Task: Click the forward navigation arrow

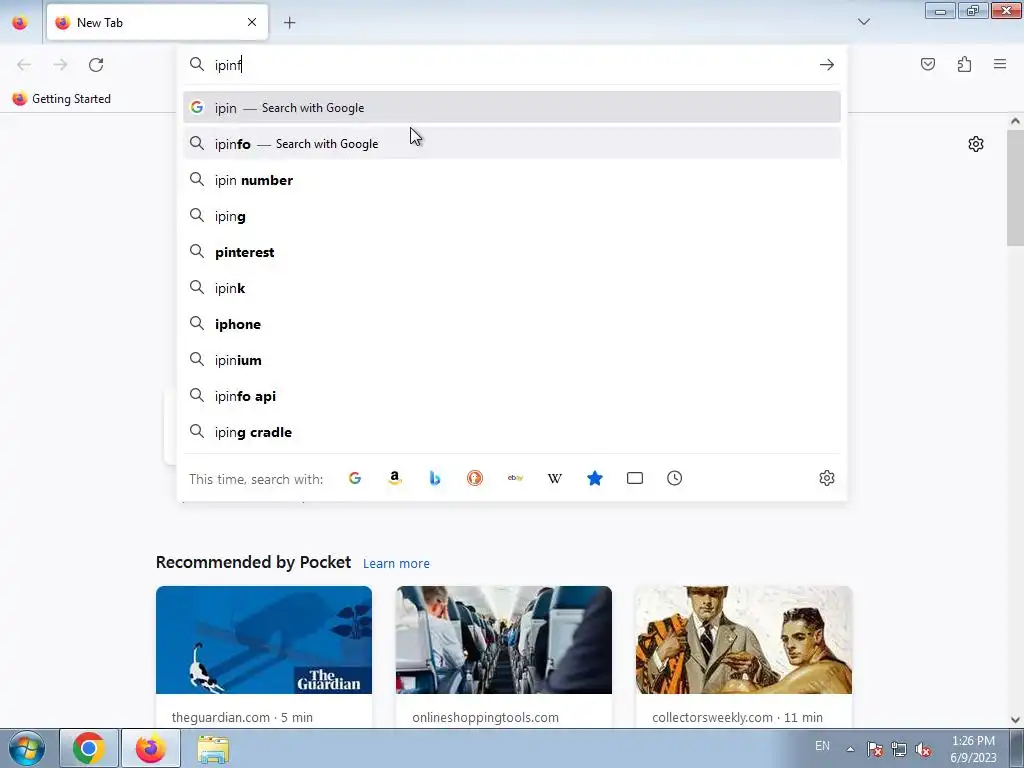Action: coord(60,65)
